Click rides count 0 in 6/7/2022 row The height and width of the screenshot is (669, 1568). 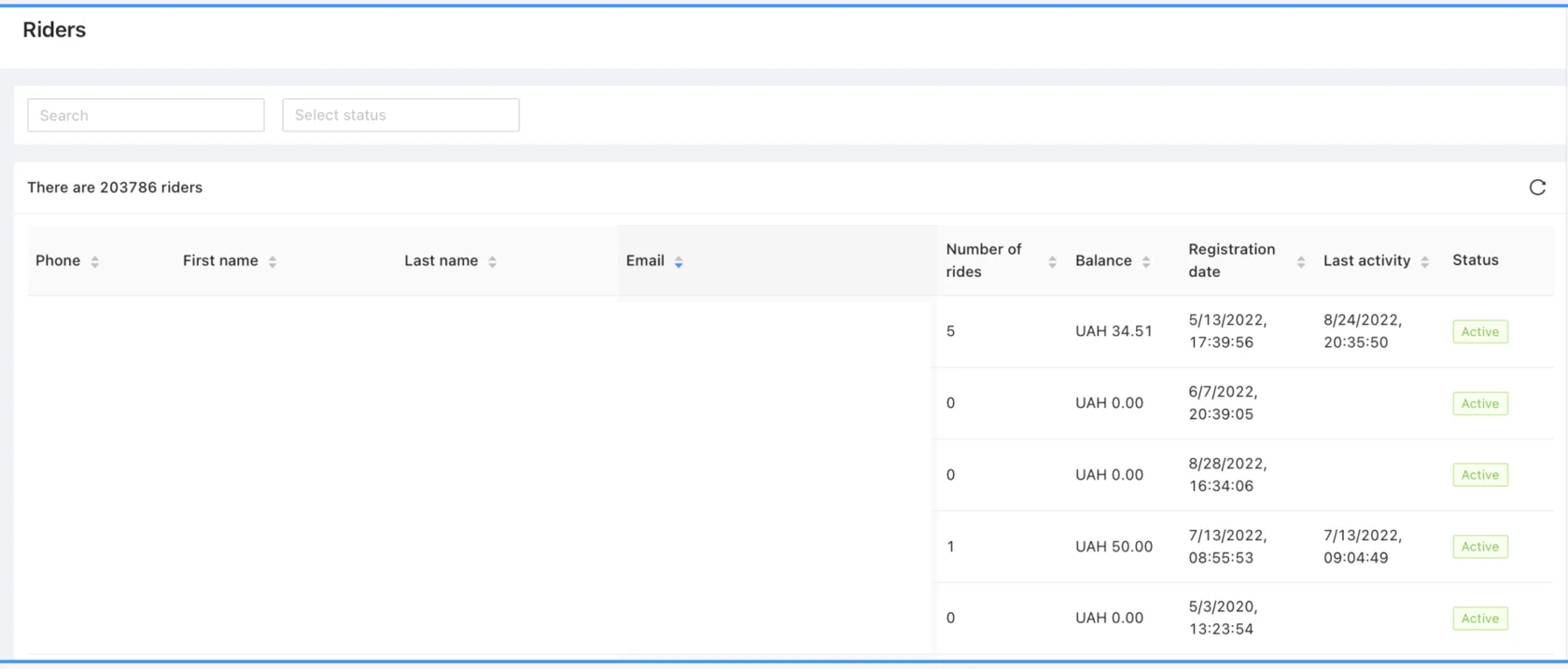click(x=950, y=403)
